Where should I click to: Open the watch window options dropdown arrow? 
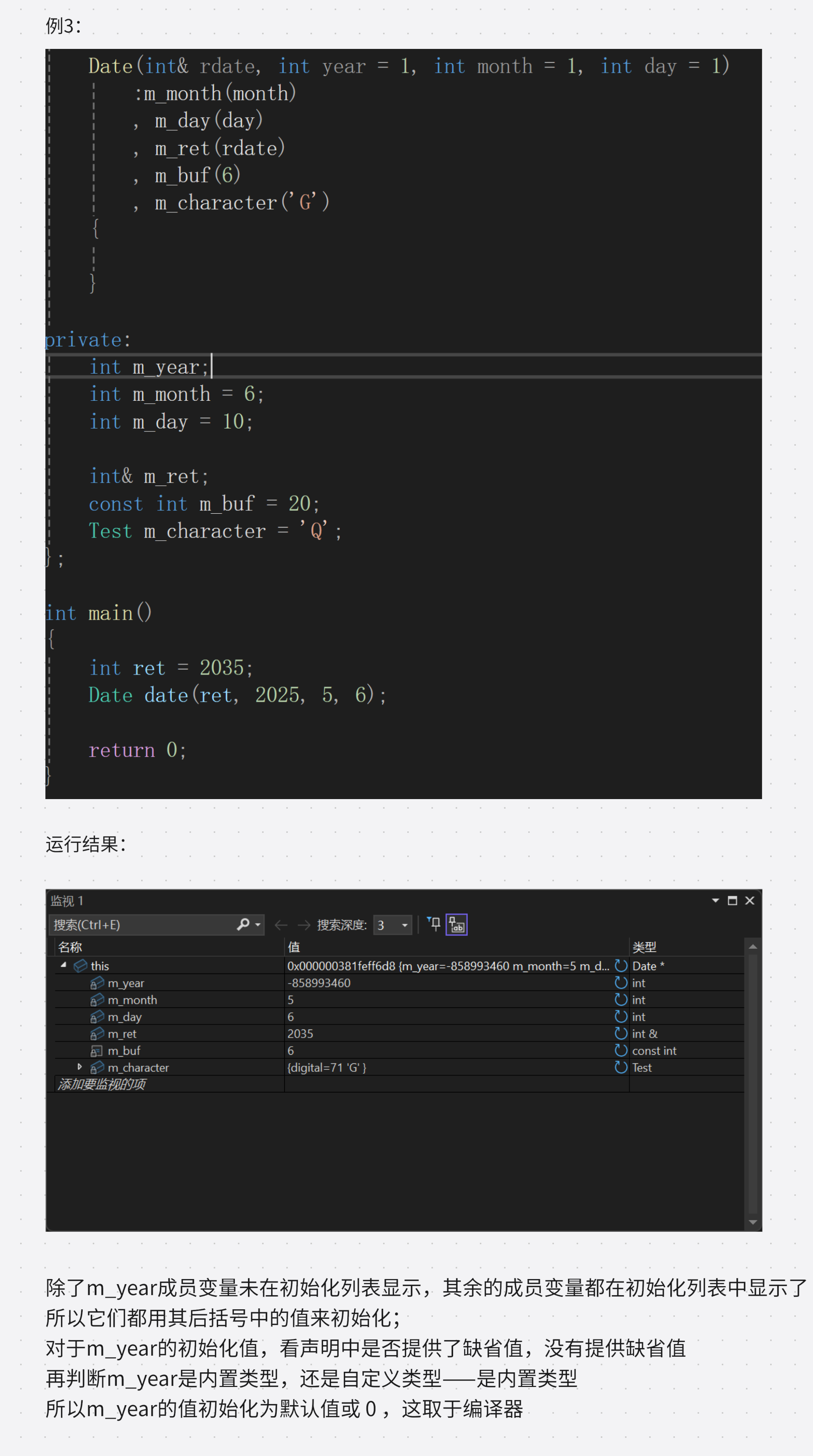tap(715, 900)
